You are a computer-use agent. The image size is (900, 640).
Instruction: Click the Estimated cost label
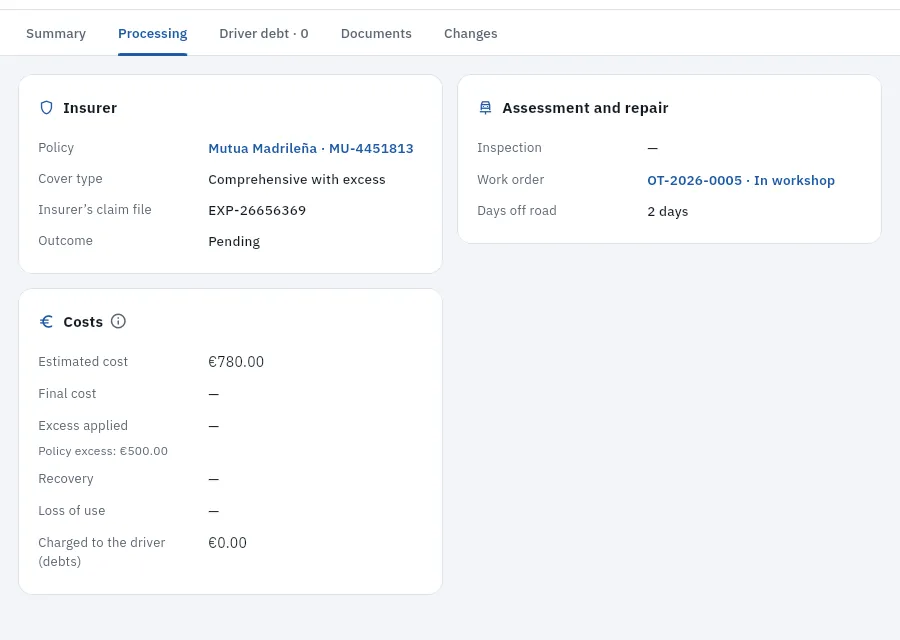tap(83, 362)
